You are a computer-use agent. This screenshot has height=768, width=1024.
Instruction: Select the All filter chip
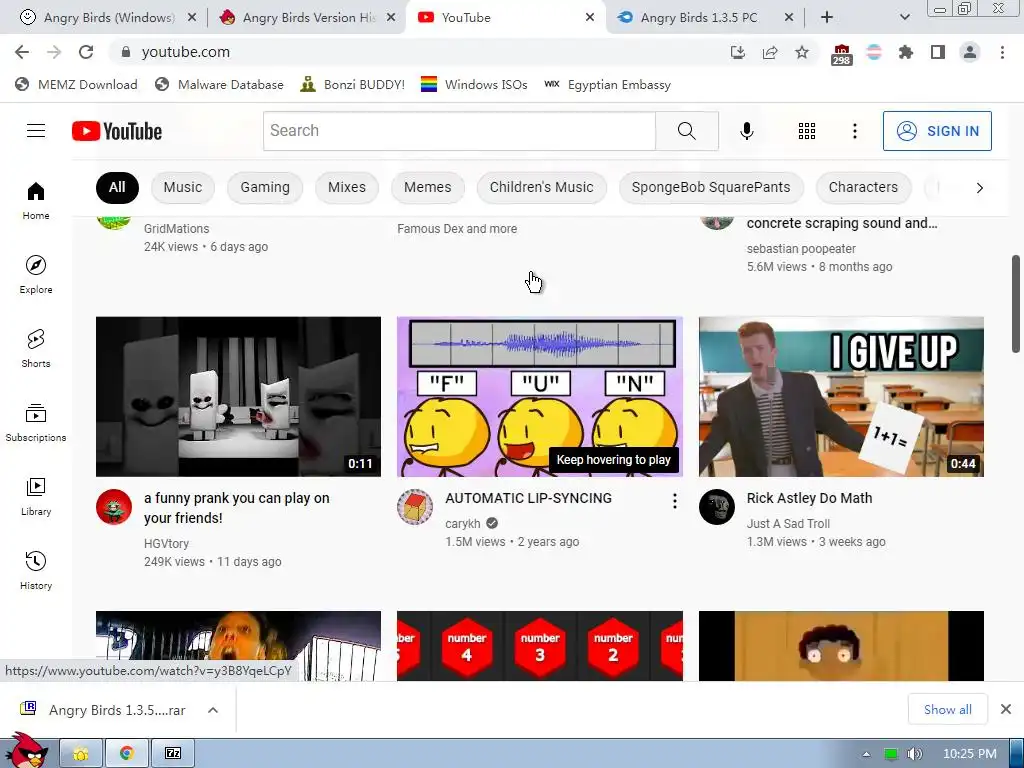coord(117,187)
